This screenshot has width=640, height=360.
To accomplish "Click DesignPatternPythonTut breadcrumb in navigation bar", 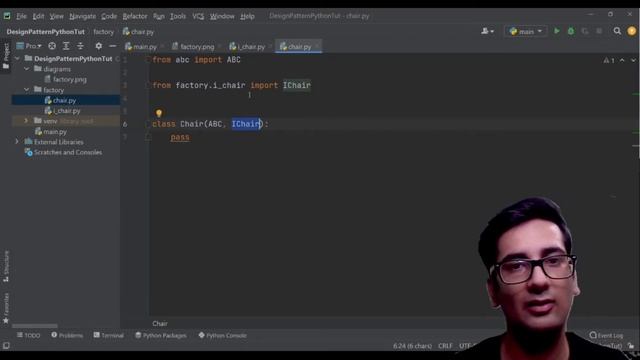I will coord(46,32).
